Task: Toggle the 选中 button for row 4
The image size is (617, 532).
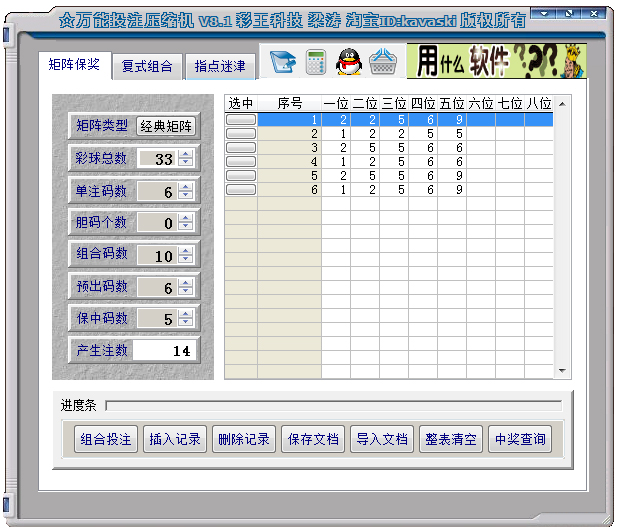Action: [x=241, y=161]
